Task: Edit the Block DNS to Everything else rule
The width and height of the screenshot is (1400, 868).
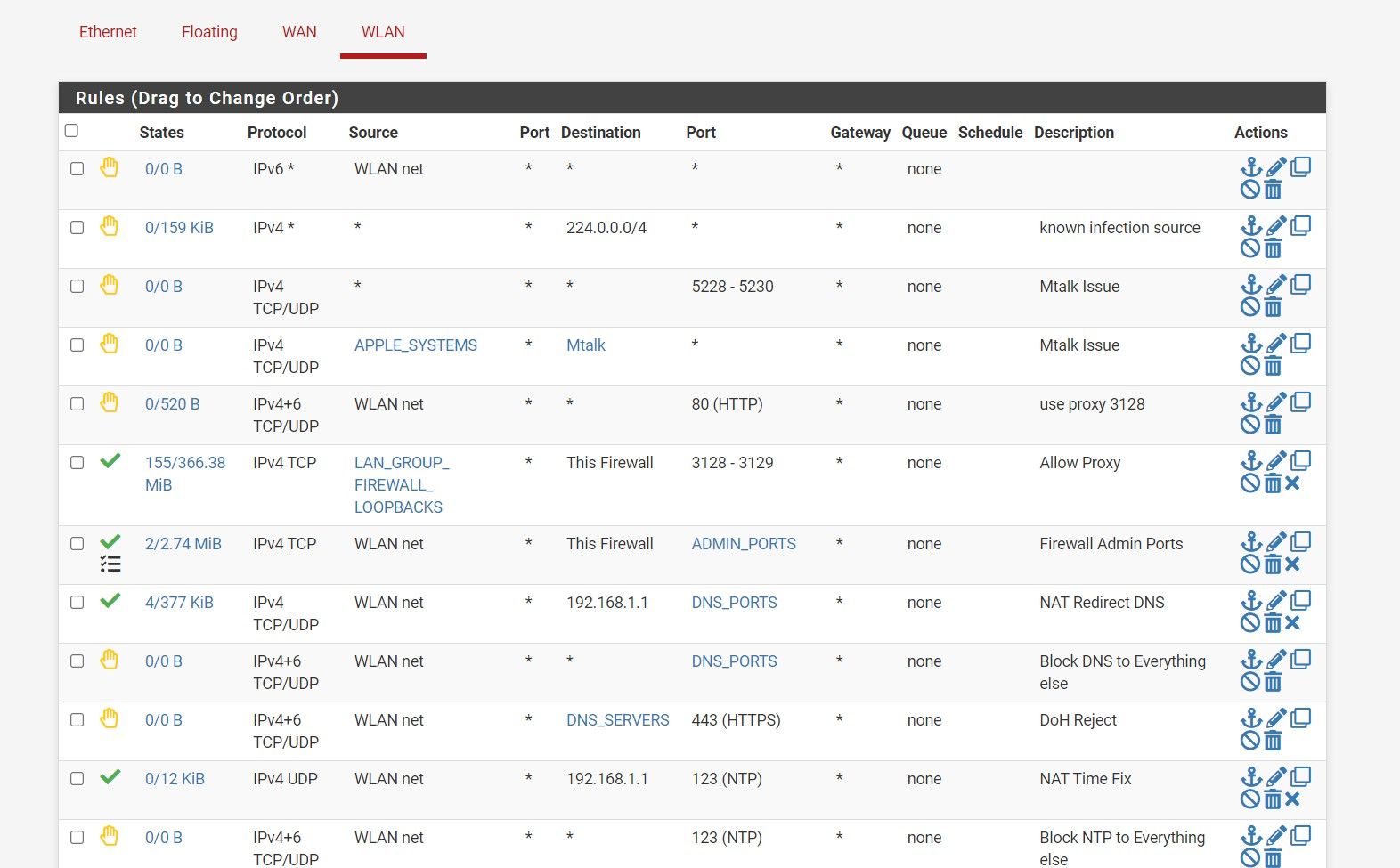Action: tap(1276, 660)
